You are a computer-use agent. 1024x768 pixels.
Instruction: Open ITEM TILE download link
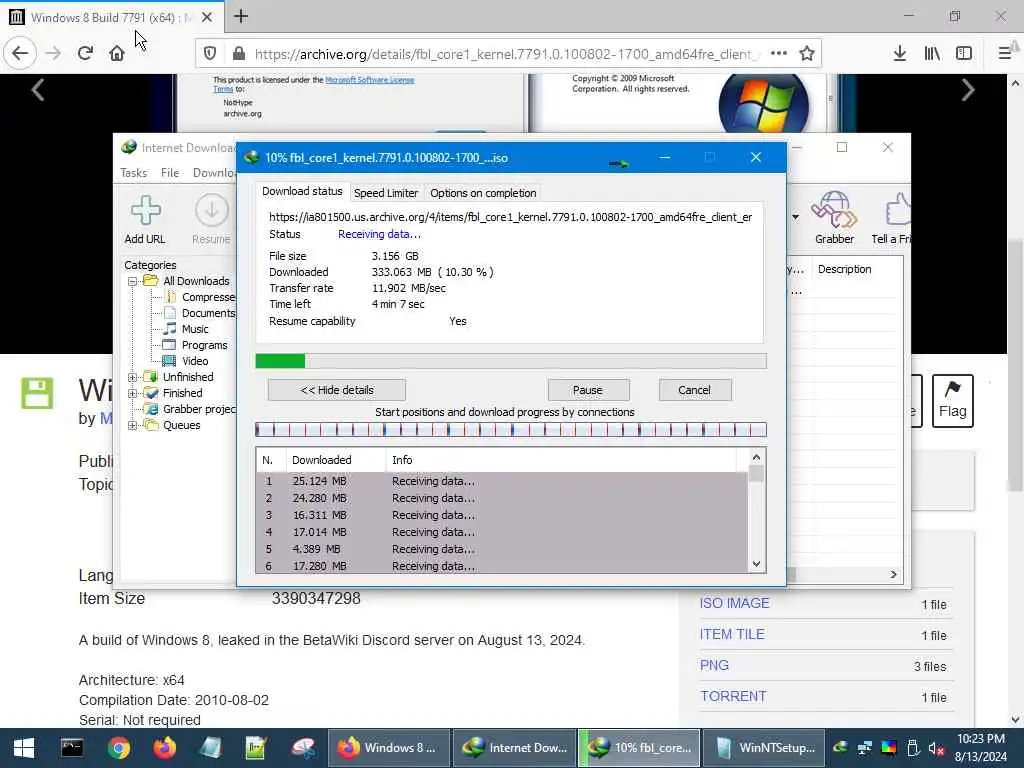pyautogui.click(x=732, y=634)
